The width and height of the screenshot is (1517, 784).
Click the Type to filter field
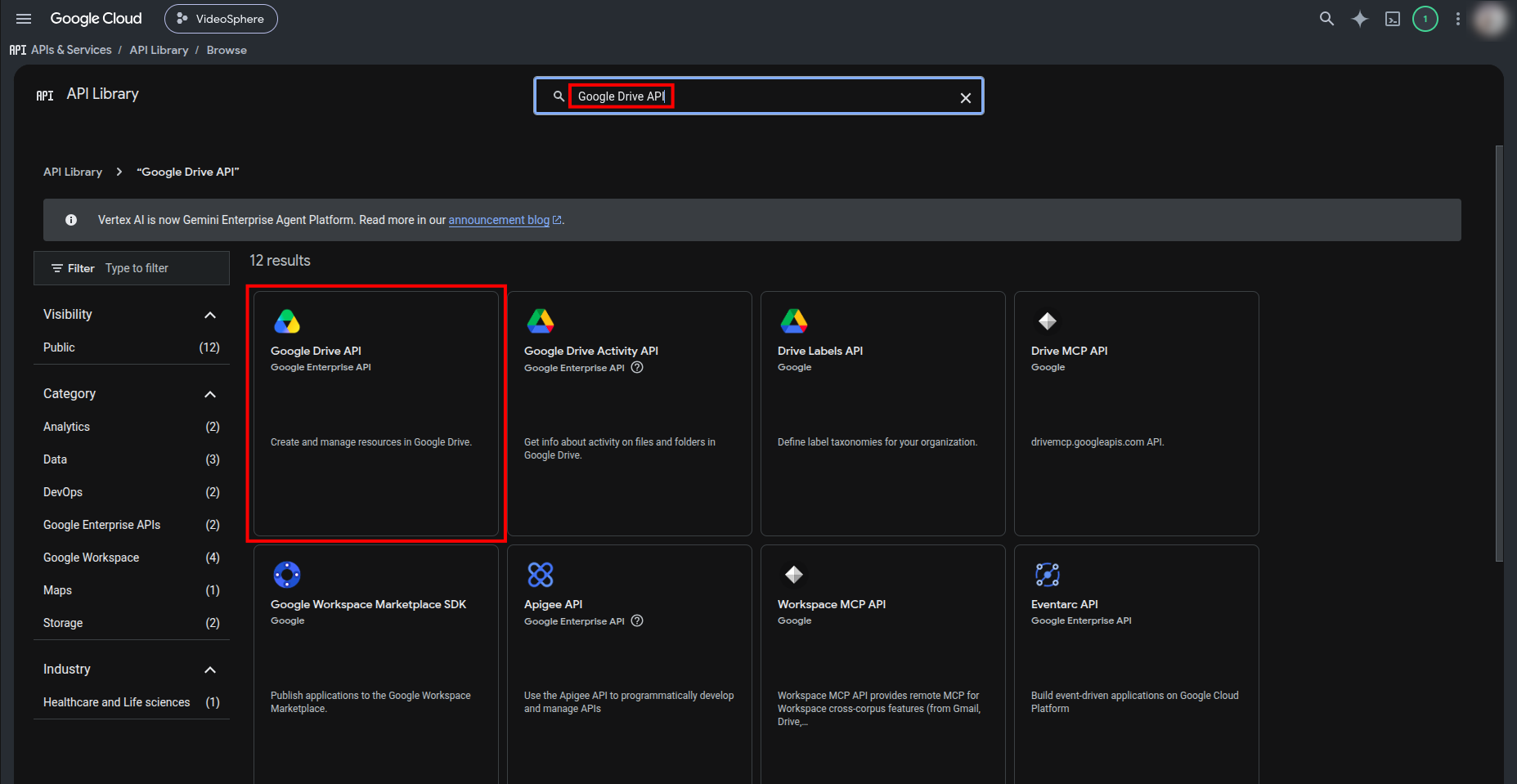click(x=164, y=268)
